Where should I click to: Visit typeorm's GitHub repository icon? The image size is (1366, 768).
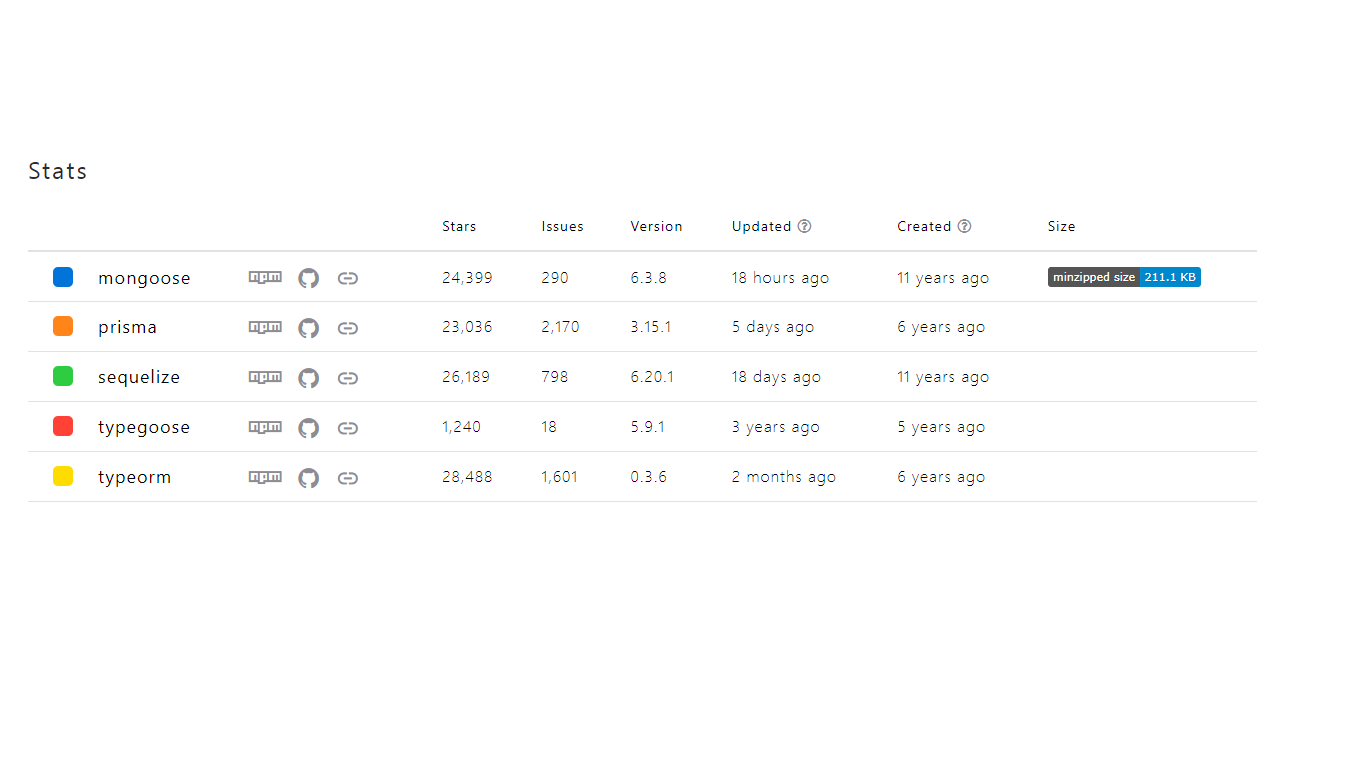[x=309, y=478]
